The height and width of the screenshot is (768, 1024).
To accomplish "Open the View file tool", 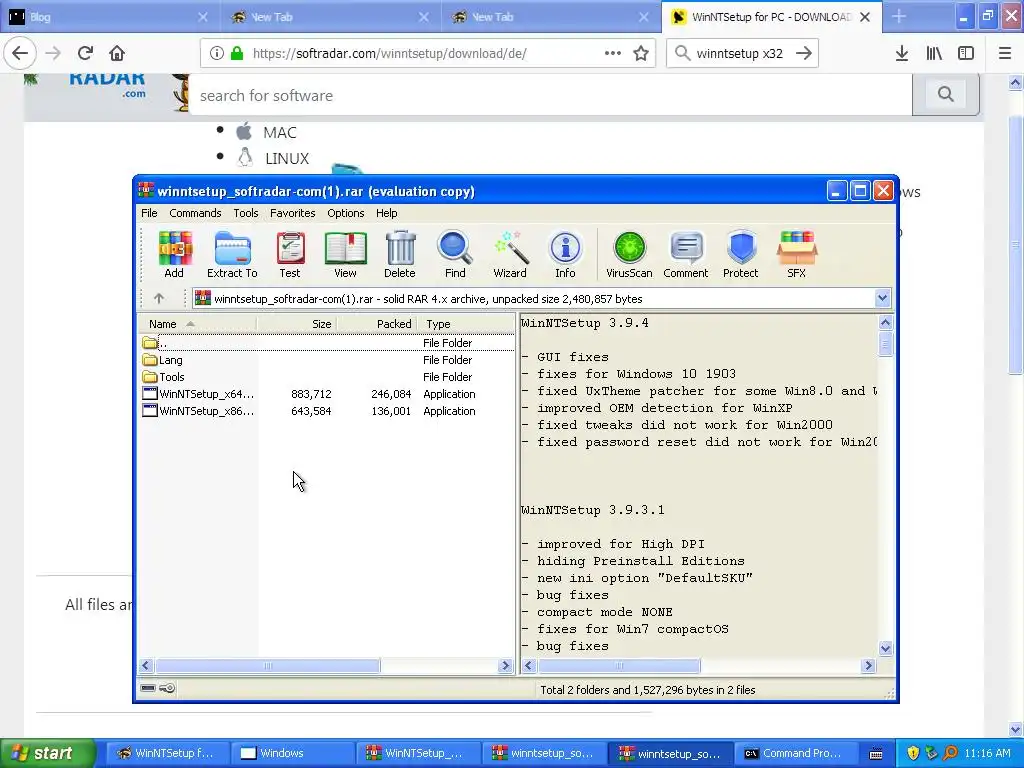I will click(x=345, y=255).
